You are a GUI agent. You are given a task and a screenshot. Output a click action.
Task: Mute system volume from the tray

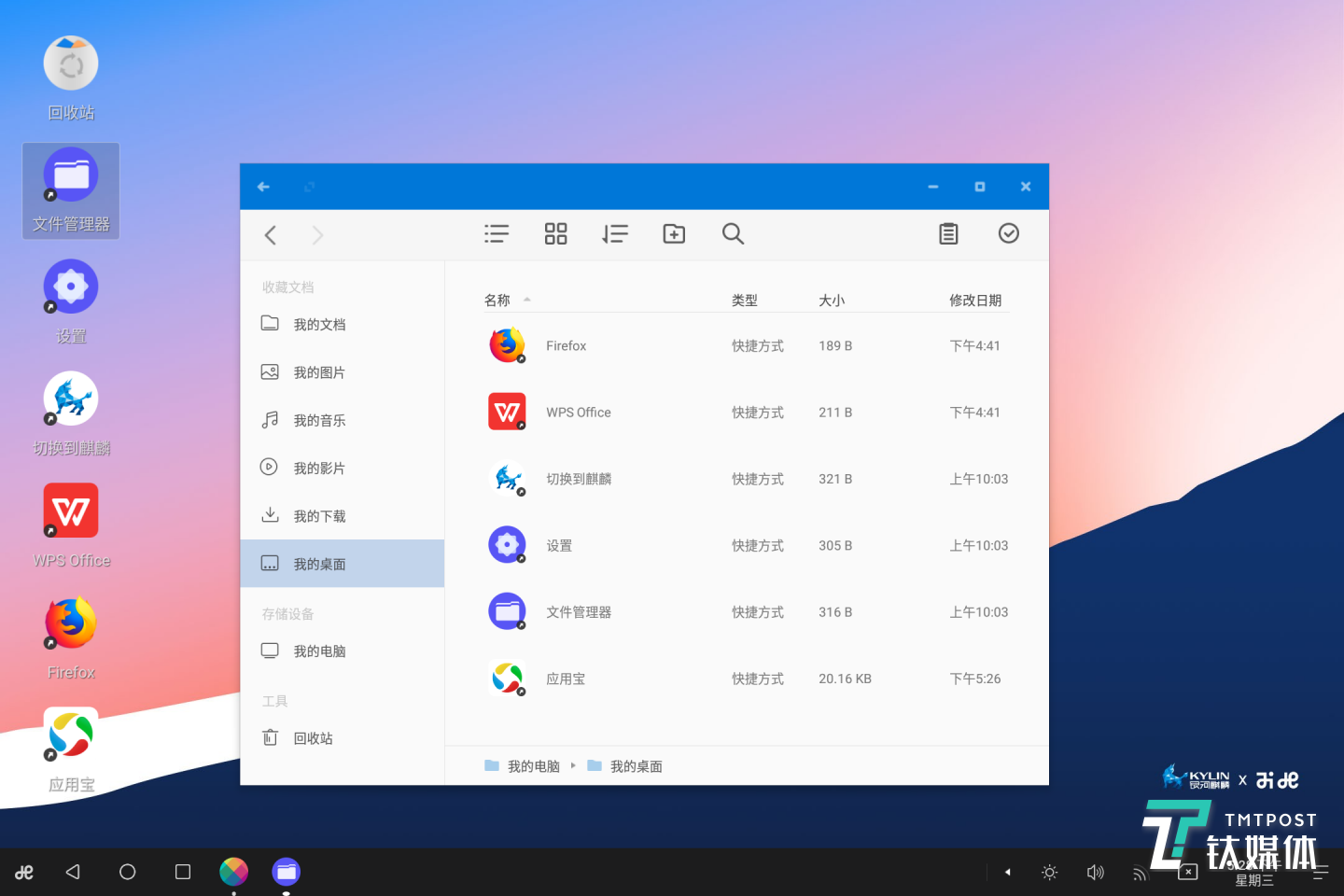pos(1094,872)
